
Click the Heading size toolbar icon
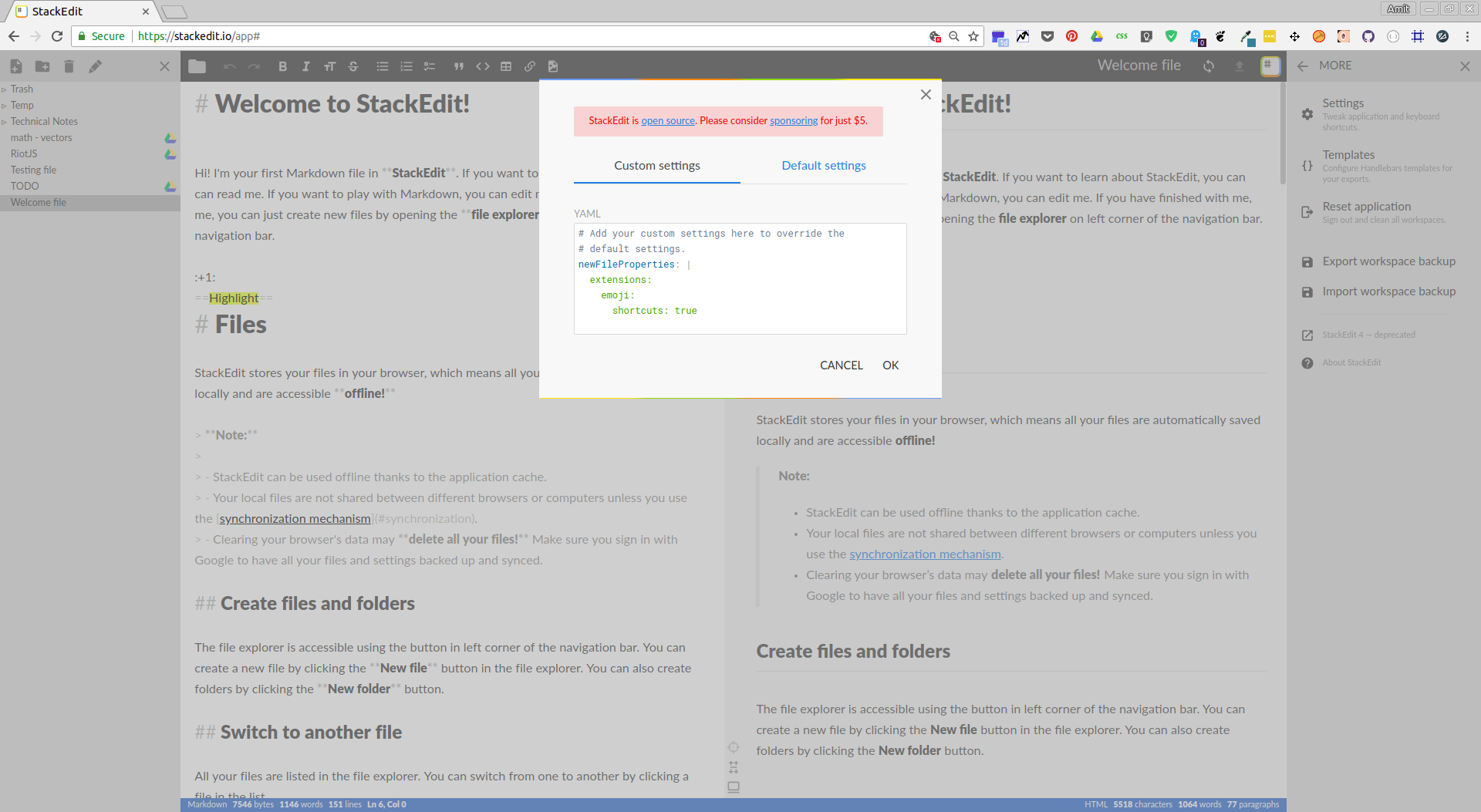click(329, 66)
